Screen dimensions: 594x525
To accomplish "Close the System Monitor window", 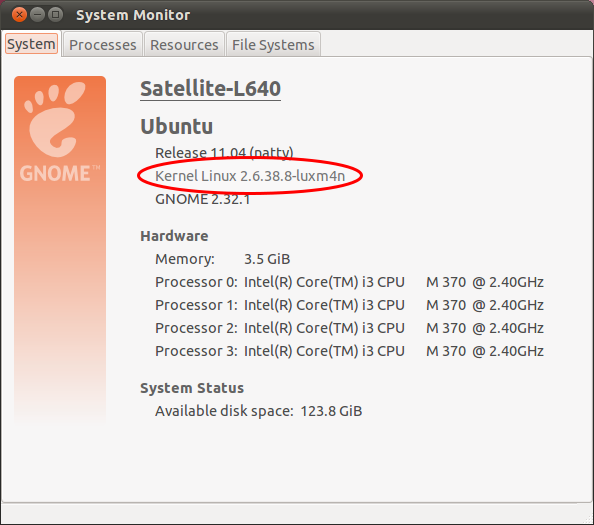I will [19, 15].
